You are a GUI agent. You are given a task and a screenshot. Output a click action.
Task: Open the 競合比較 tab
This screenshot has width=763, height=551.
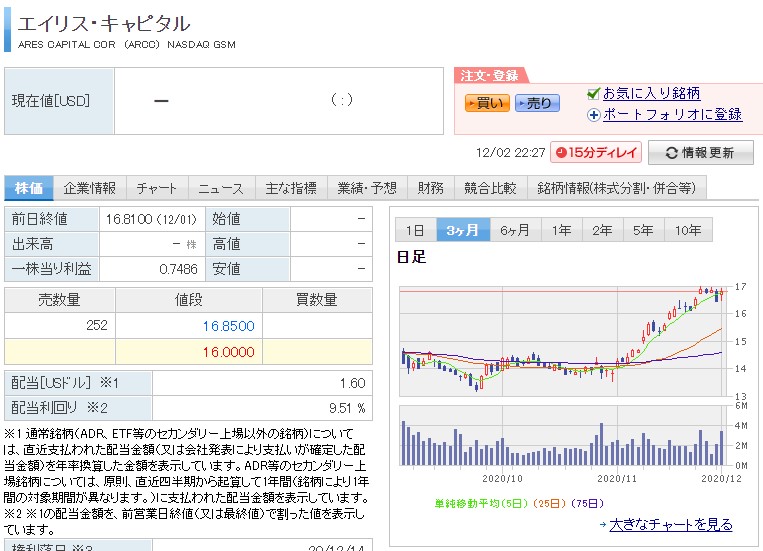point(490,188)
